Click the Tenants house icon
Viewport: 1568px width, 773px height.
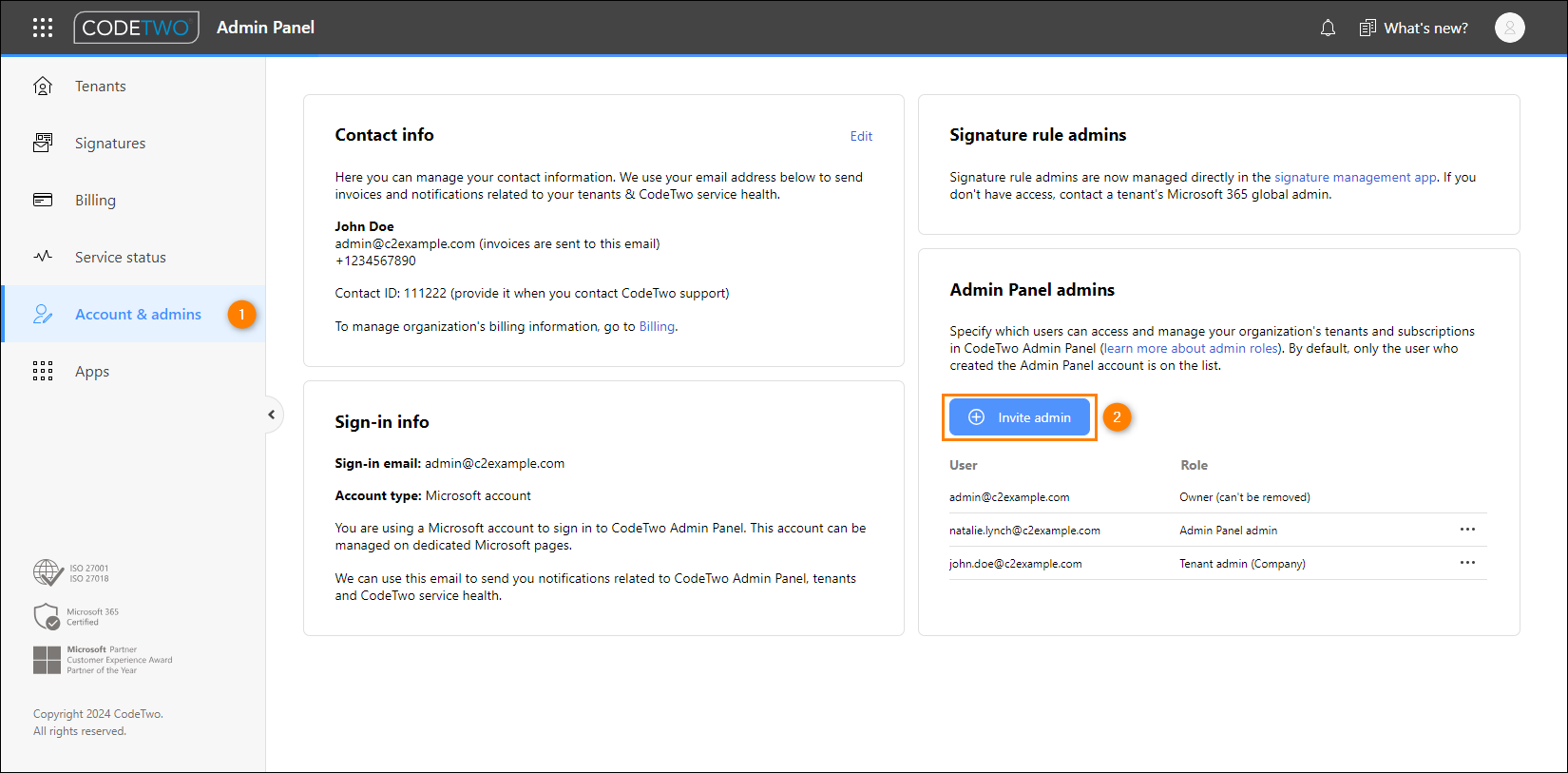point(43,86)
